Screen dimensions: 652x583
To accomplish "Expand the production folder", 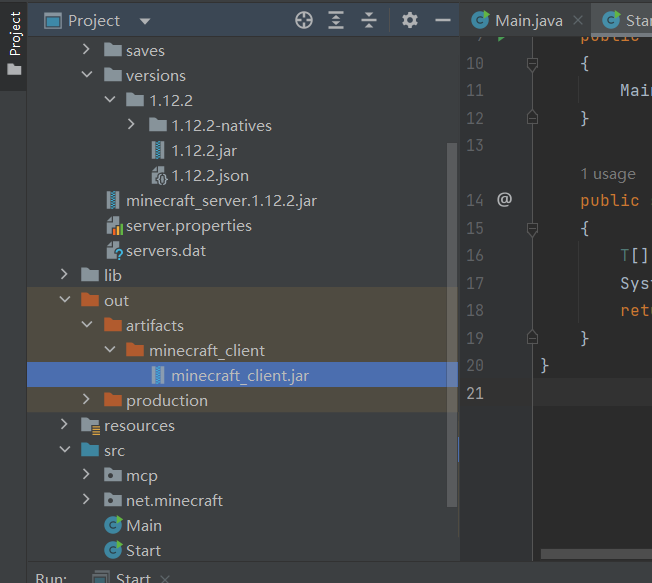I will coord(86,400).
